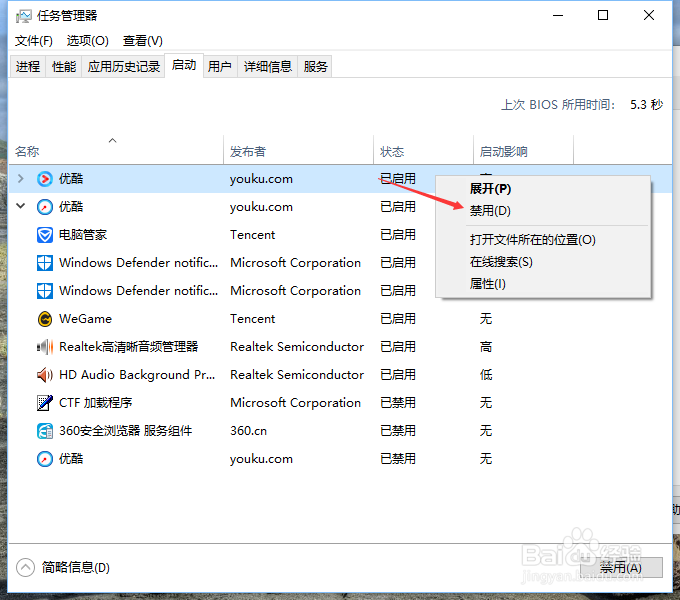
Task: Open the 查看(V) menu
Action: tap(143, 41)
